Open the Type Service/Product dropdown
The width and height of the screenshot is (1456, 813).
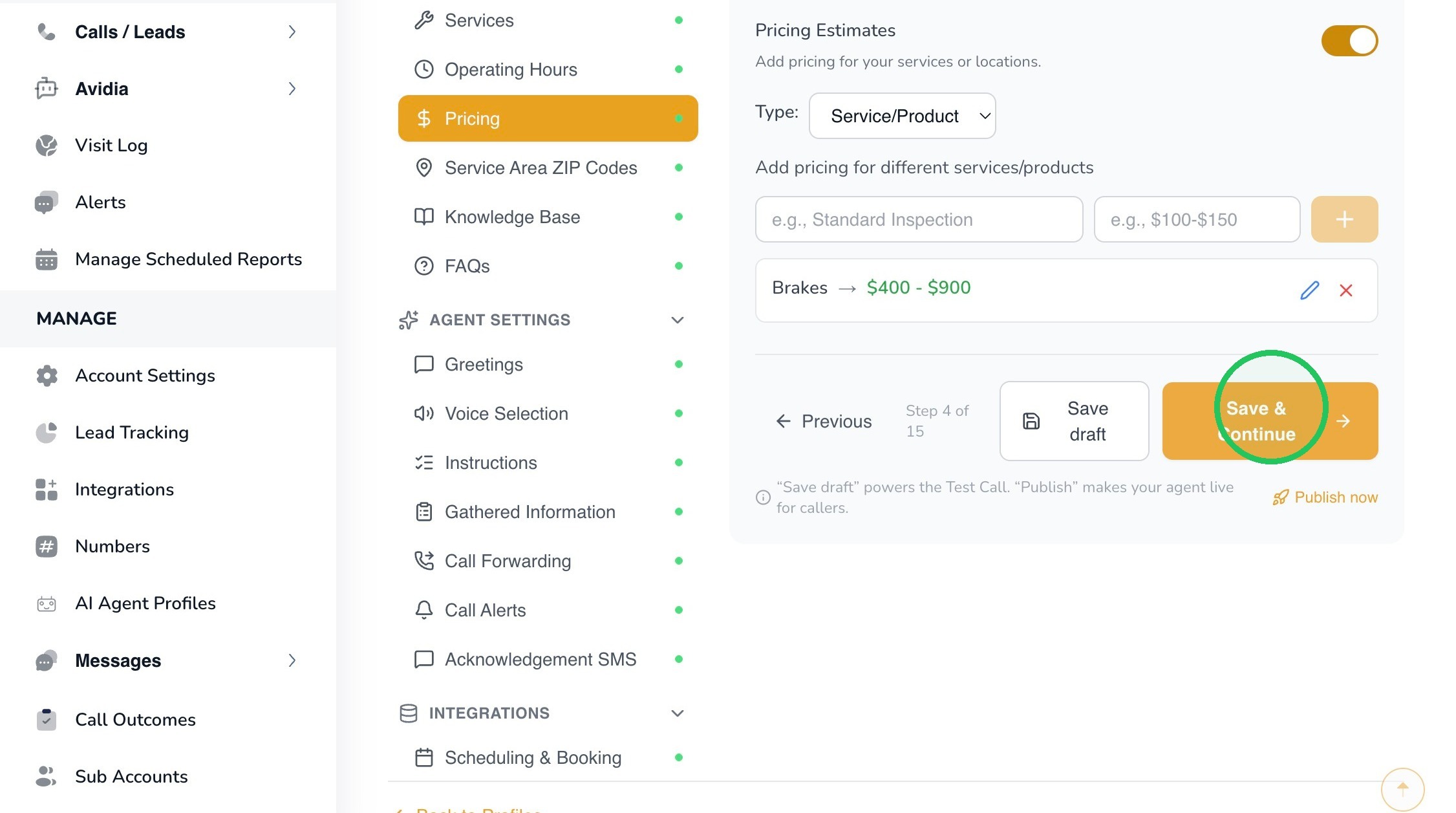coord(902,116)
